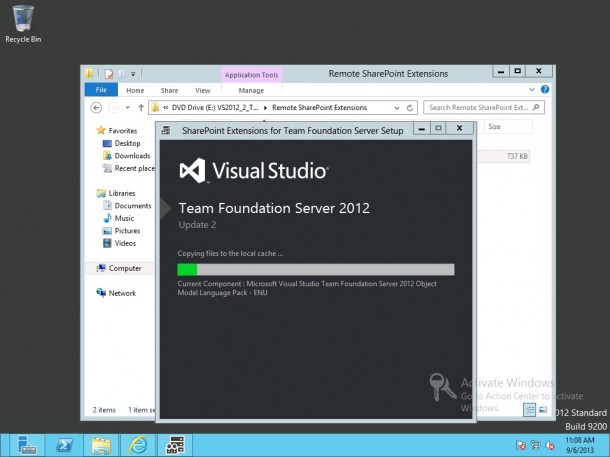Open Pictures library in navigation pane
Image resolution: width=610 pixels, height=457 pixels.
click(127, 230)
